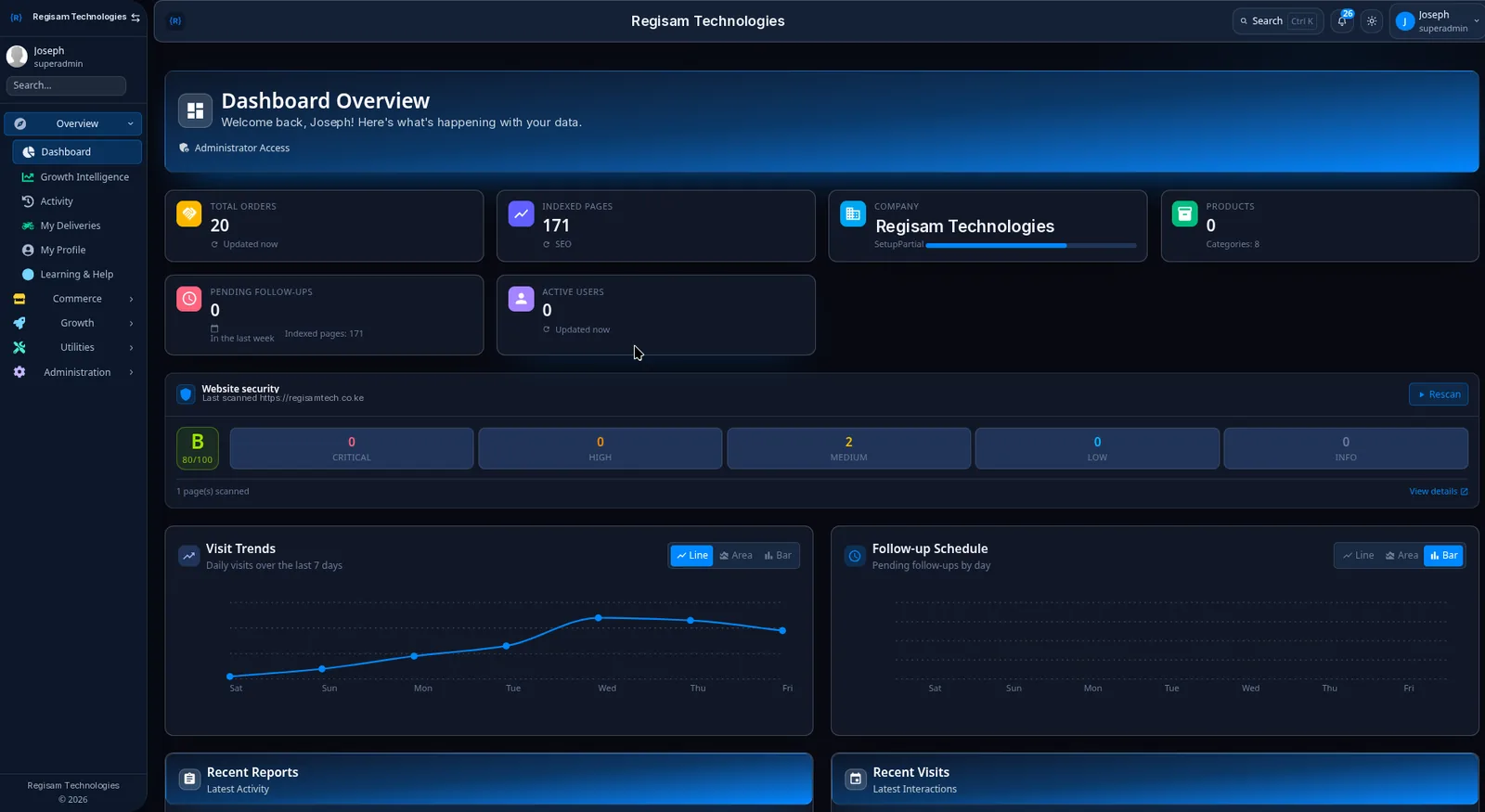Switch Visit Trends chart to Bar

[778, 556]
